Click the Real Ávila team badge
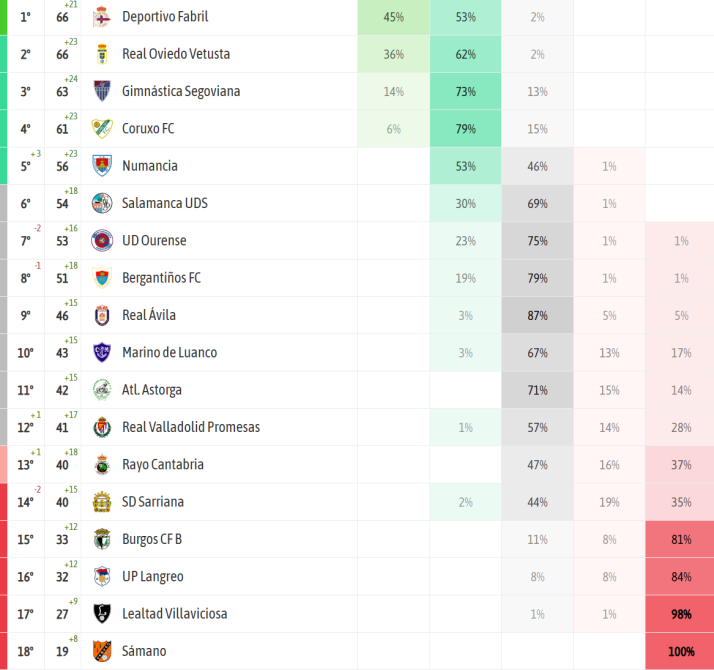 101,315
